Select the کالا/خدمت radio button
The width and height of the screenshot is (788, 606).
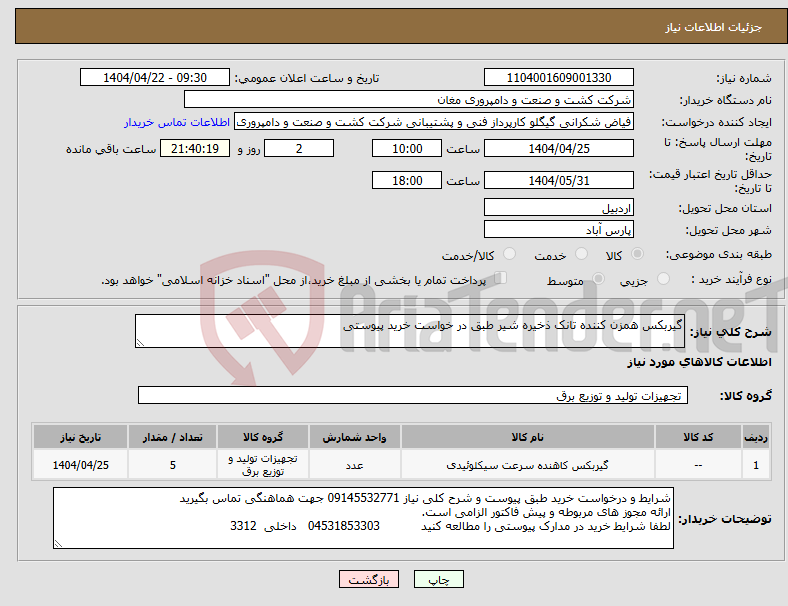[x=510, y=254]
